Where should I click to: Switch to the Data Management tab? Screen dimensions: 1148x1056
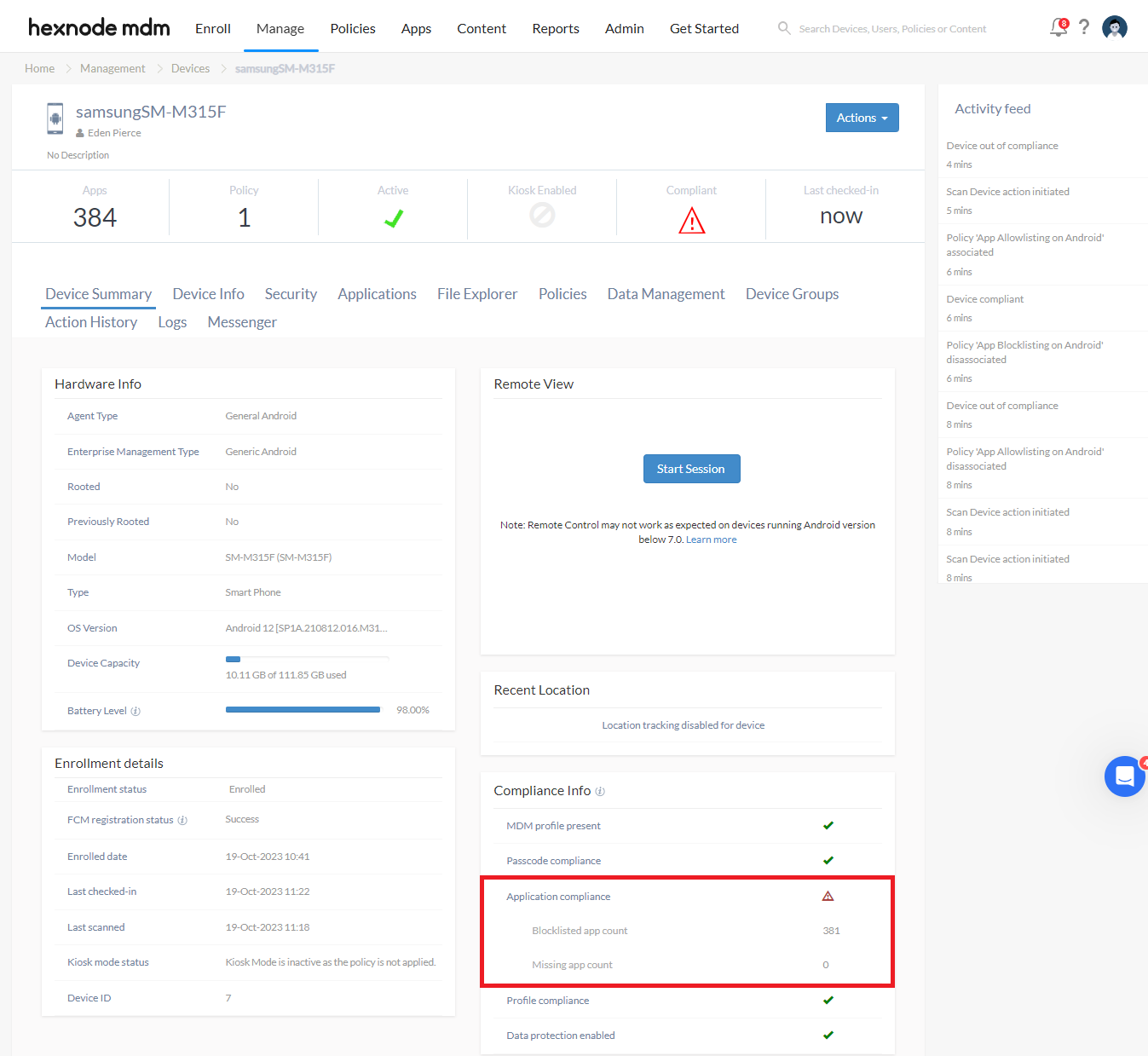(x=666, y=294)
